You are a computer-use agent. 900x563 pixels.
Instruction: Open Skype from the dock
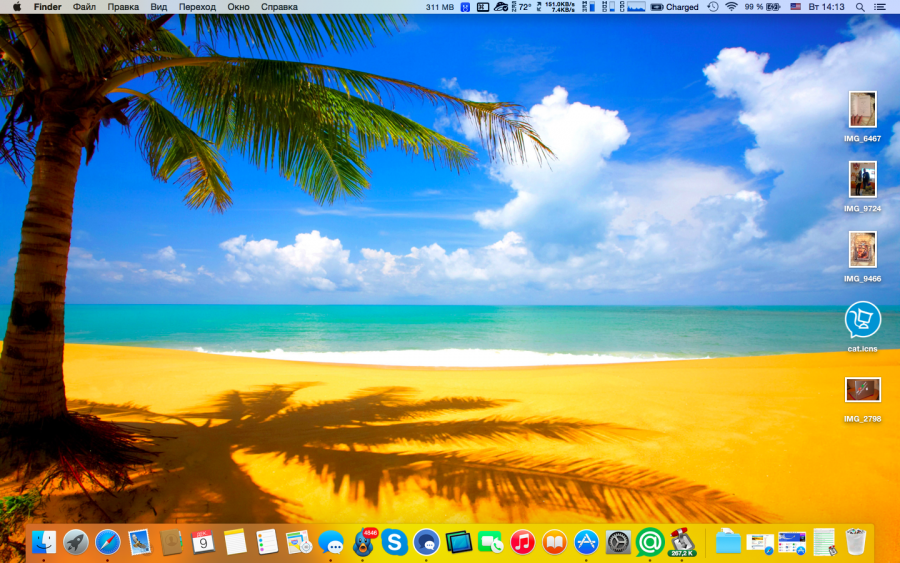coord(395,542)
